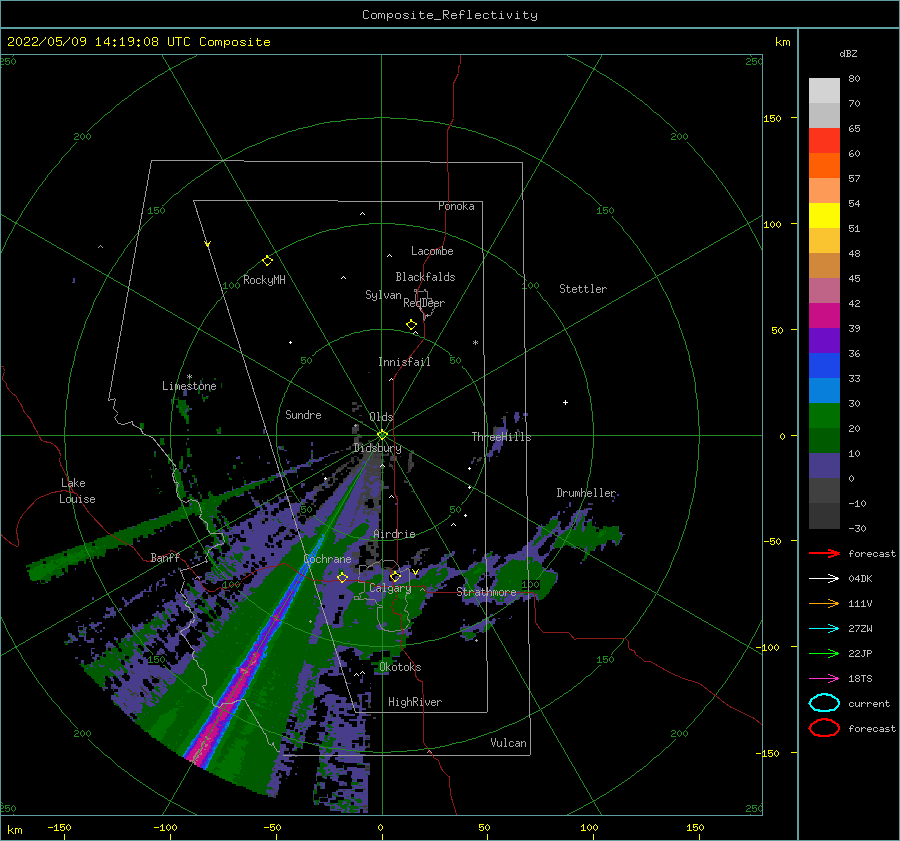The height and width of the screenshot is (841, 900).
Task: Click the orange 111V arrow icon
Action: [x=824, y=603]
